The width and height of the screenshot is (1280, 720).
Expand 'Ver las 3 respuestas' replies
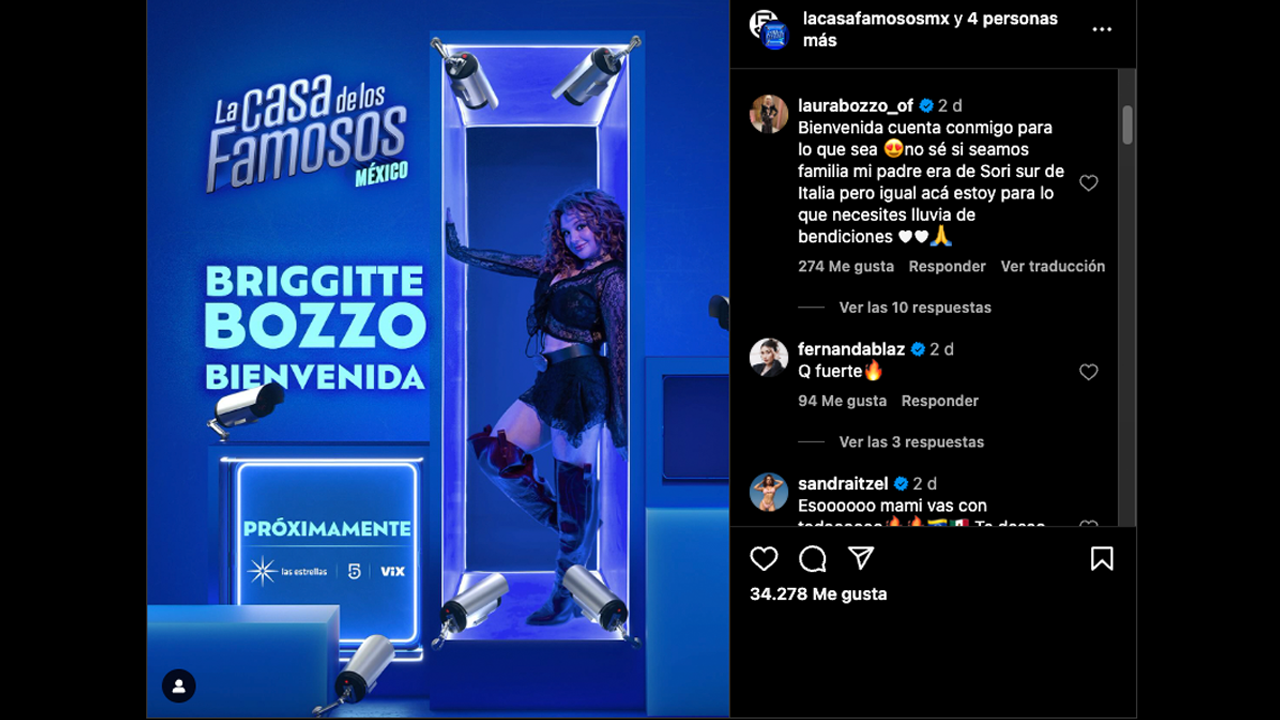pyautogui.click(x=912, y=442)
